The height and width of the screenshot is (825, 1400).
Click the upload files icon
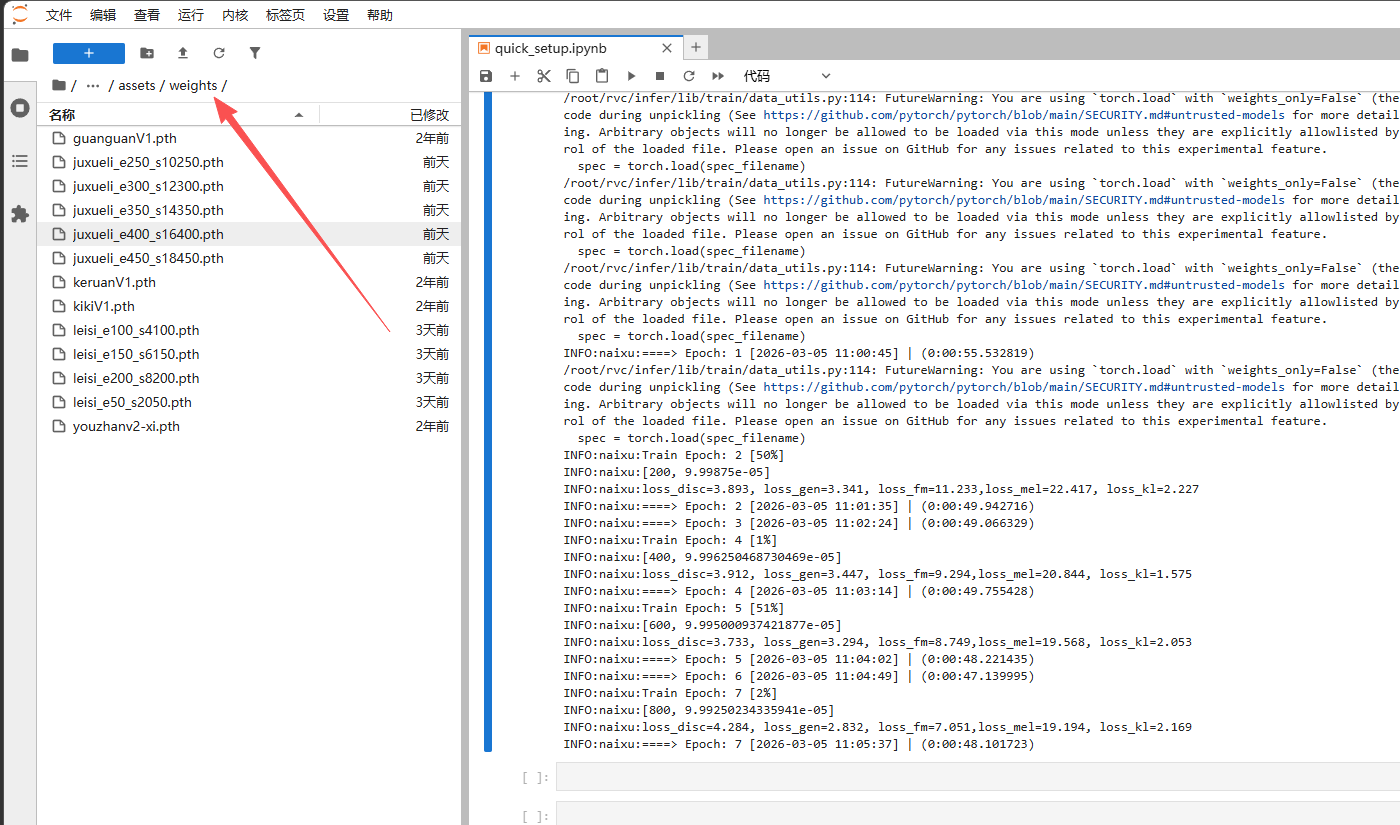pyautogui.click(x=183, y=53)
